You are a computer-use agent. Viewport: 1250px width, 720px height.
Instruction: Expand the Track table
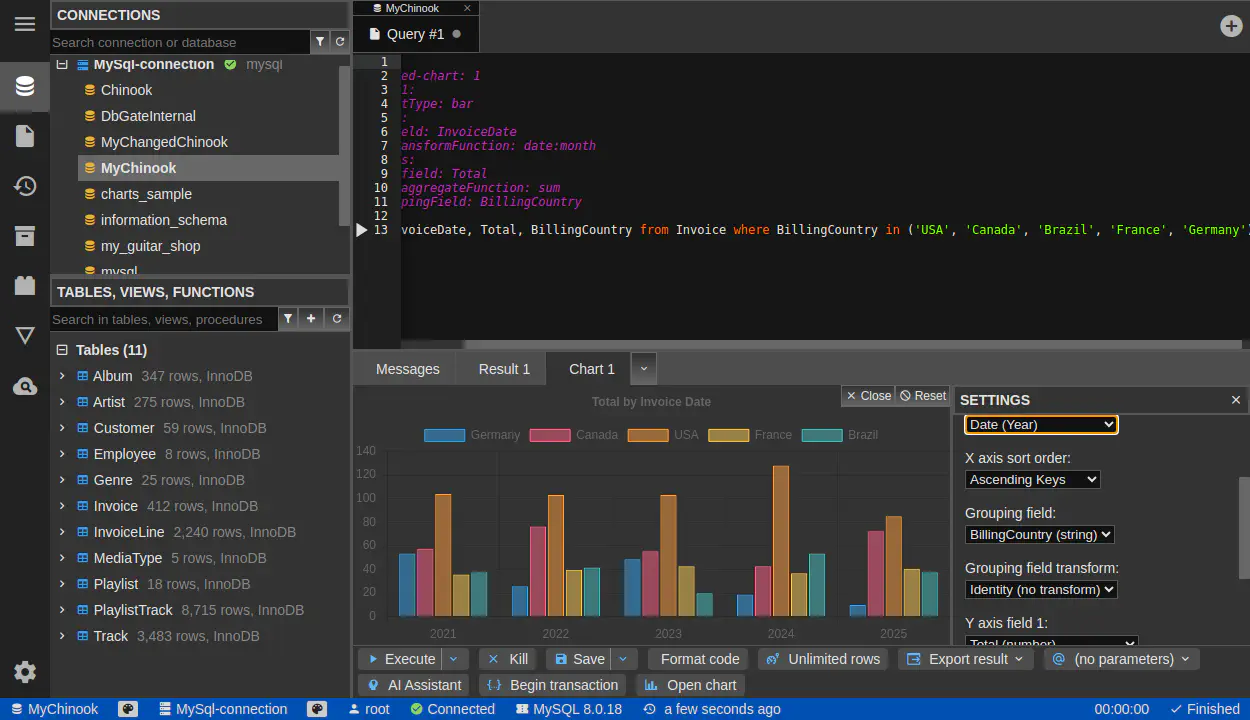point(62,636)
